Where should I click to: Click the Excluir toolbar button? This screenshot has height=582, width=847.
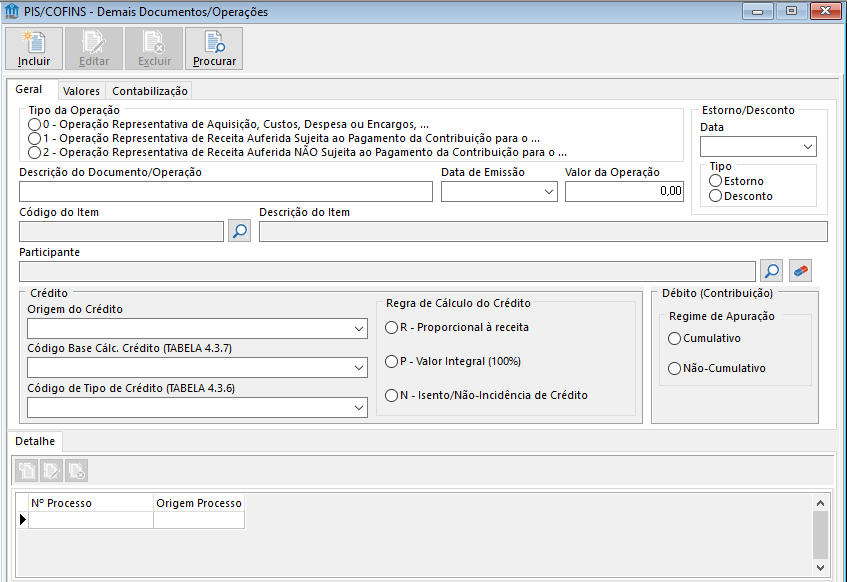point(154,49)
